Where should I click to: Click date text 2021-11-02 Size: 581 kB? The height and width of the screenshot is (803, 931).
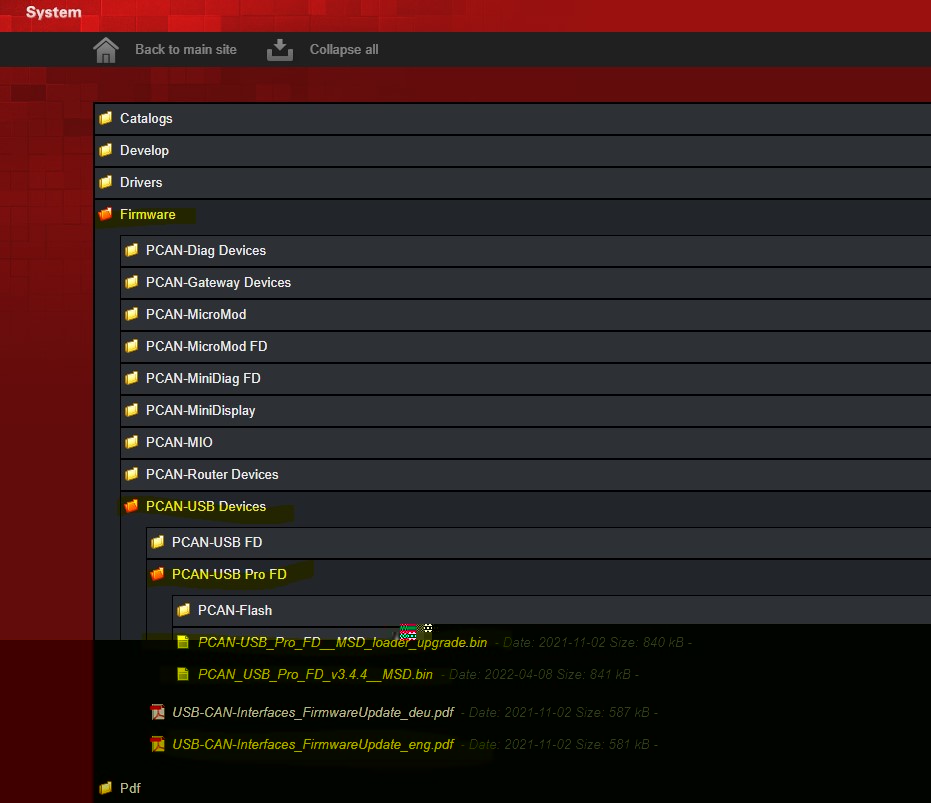pos(559,745)
